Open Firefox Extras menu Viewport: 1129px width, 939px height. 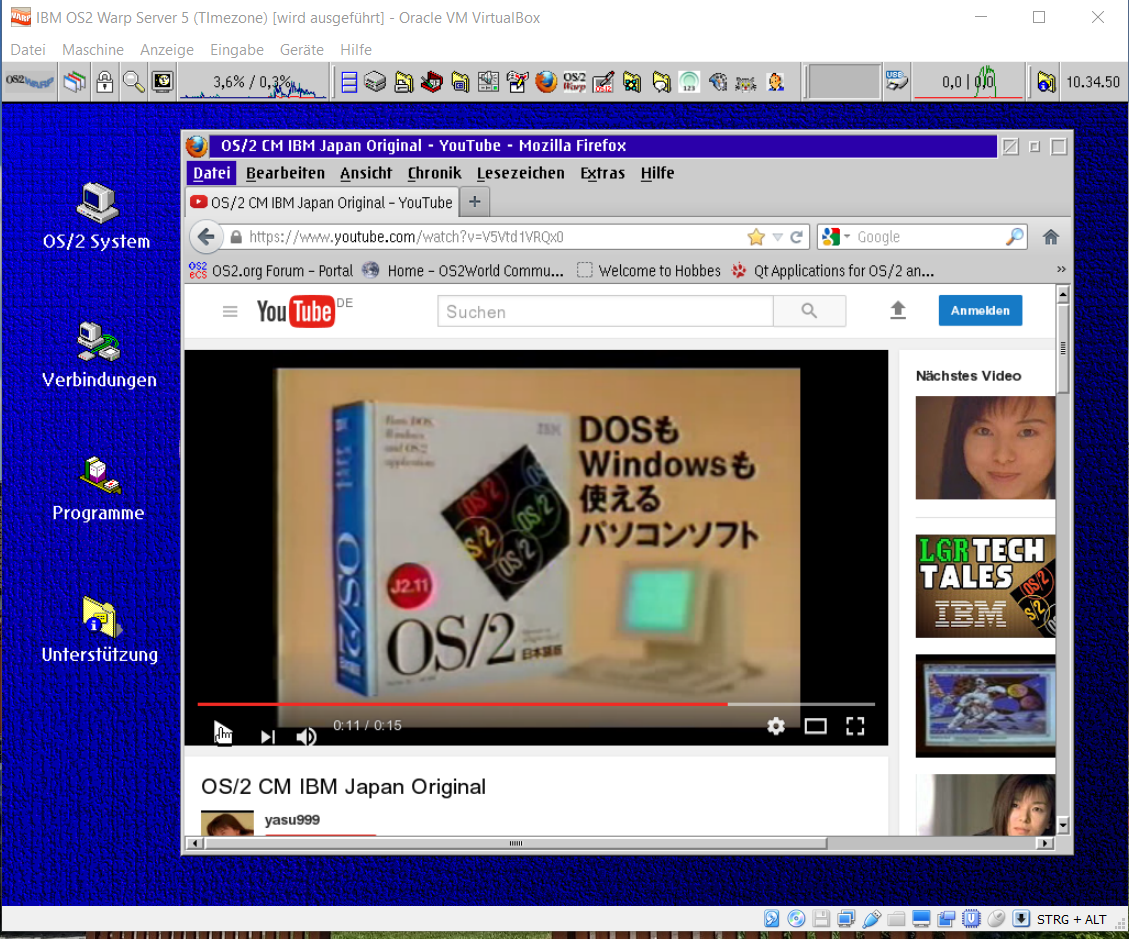click(603, 173)
